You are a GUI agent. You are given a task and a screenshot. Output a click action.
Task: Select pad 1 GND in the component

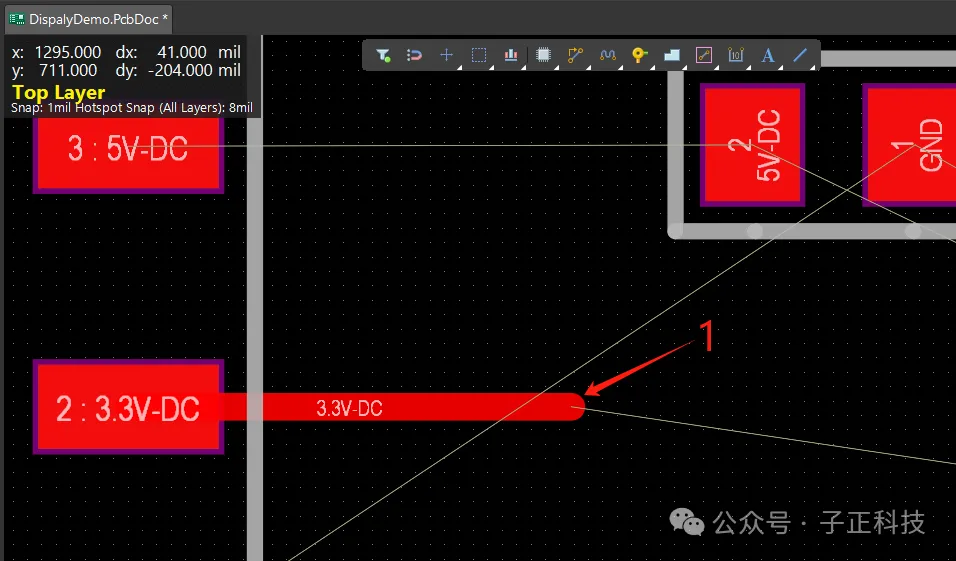point(910,145)
